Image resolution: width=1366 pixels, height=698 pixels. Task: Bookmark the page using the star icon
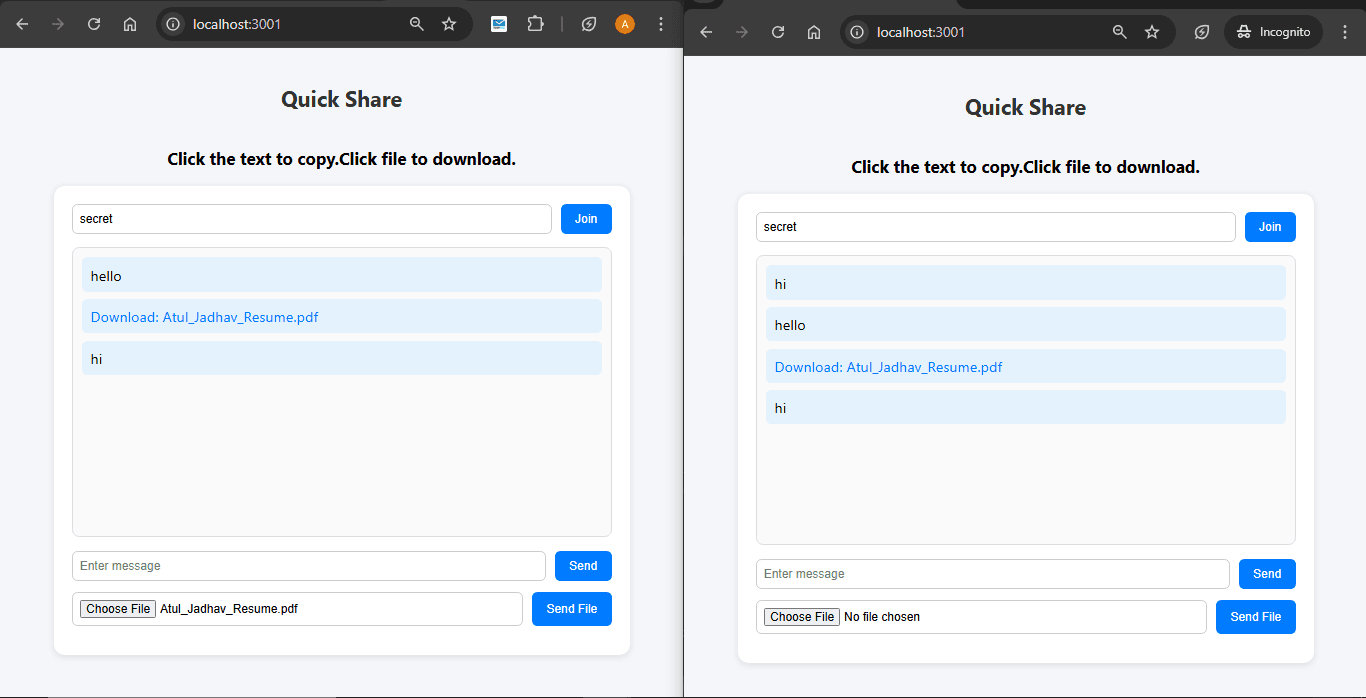(x=449, y=24)
